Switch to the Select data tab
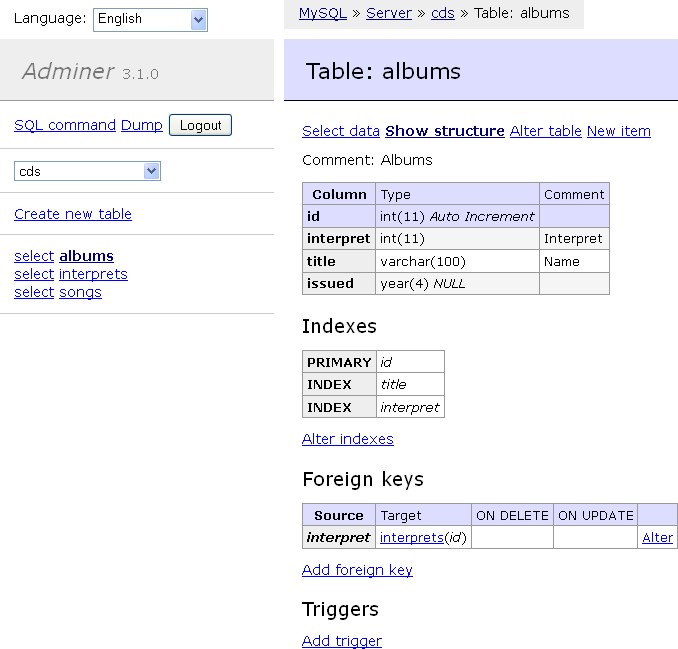This screenshot has height=649, width=678. click(341, 131)
